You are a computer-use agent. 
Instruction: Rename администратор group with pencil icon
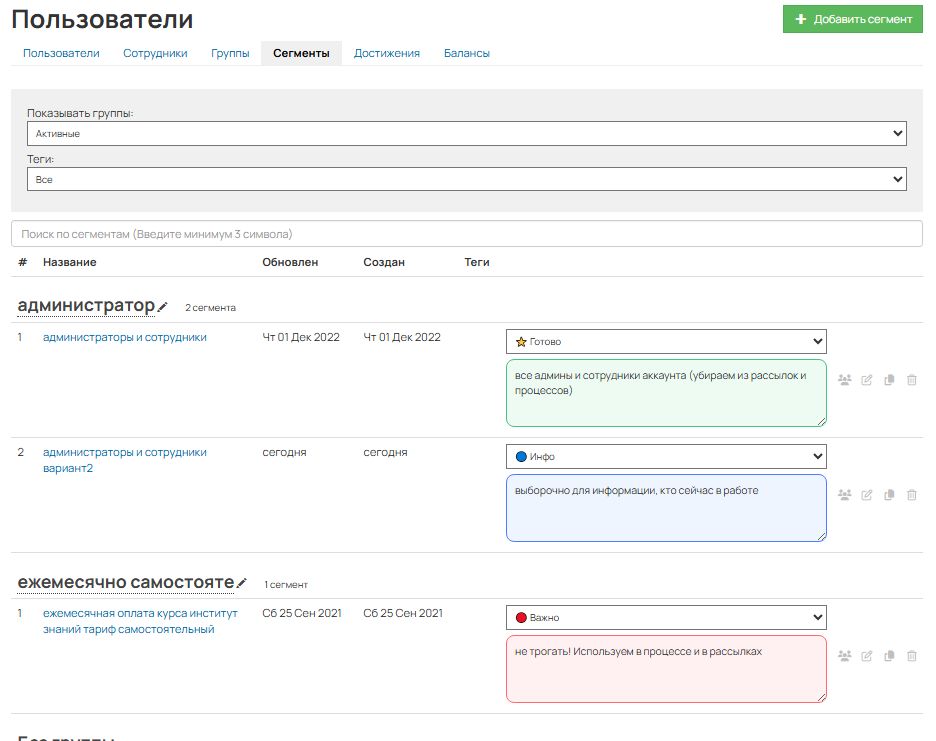(162, 307)
